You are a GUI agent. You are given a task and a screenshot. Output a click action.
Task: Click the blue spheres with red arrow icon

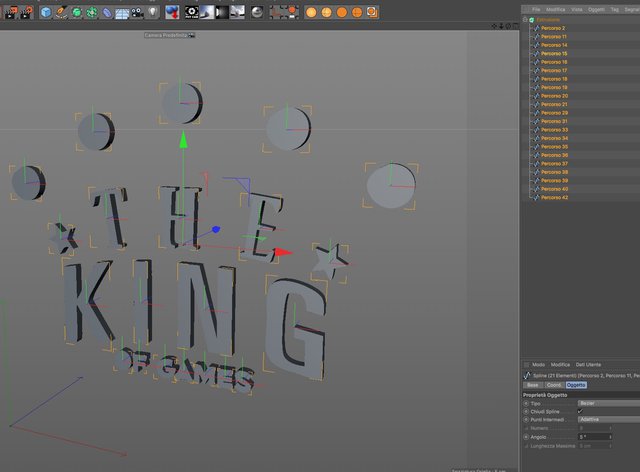(172, 12)
